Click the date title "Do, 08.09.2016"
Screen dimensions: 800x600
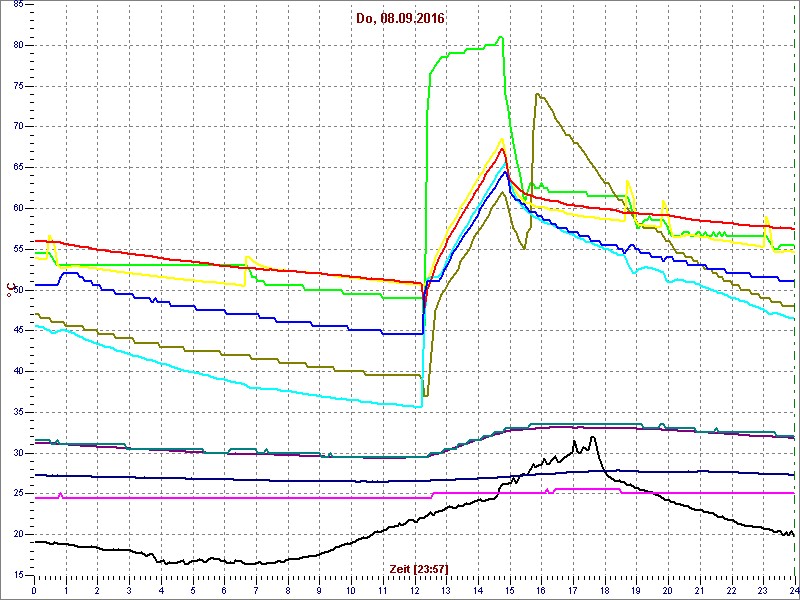point(401,18)
